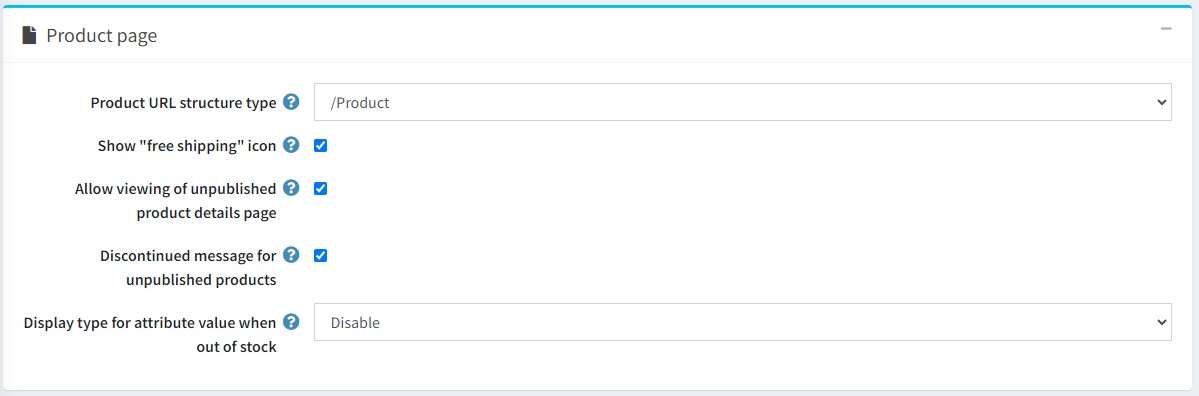Uncheck the Show "free shipping" icon checkbox

click(320, 145)
